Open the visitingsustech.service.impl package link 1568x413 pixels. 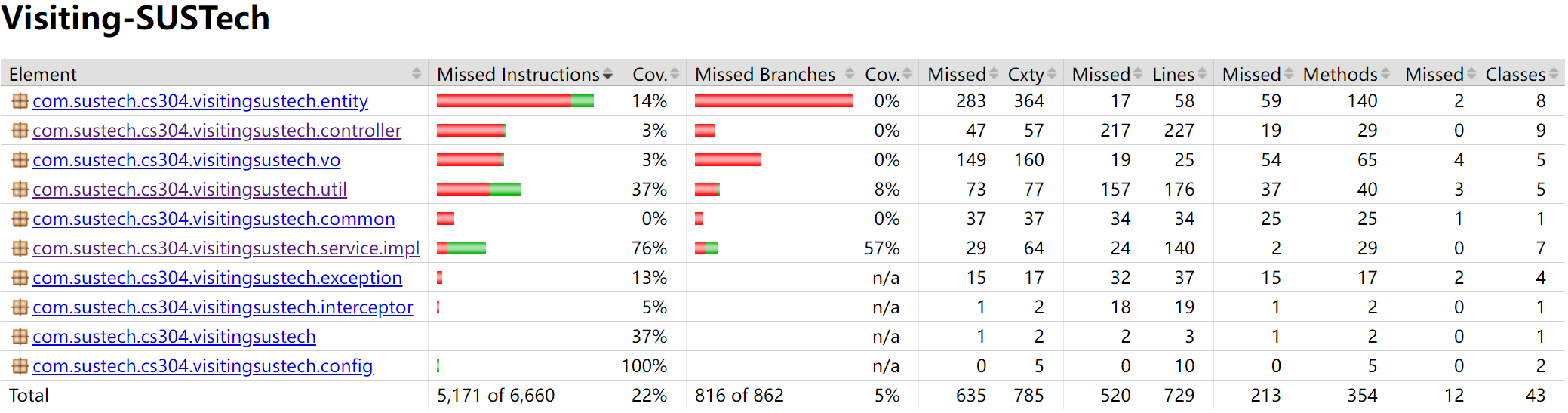click(x=226, y=248)
